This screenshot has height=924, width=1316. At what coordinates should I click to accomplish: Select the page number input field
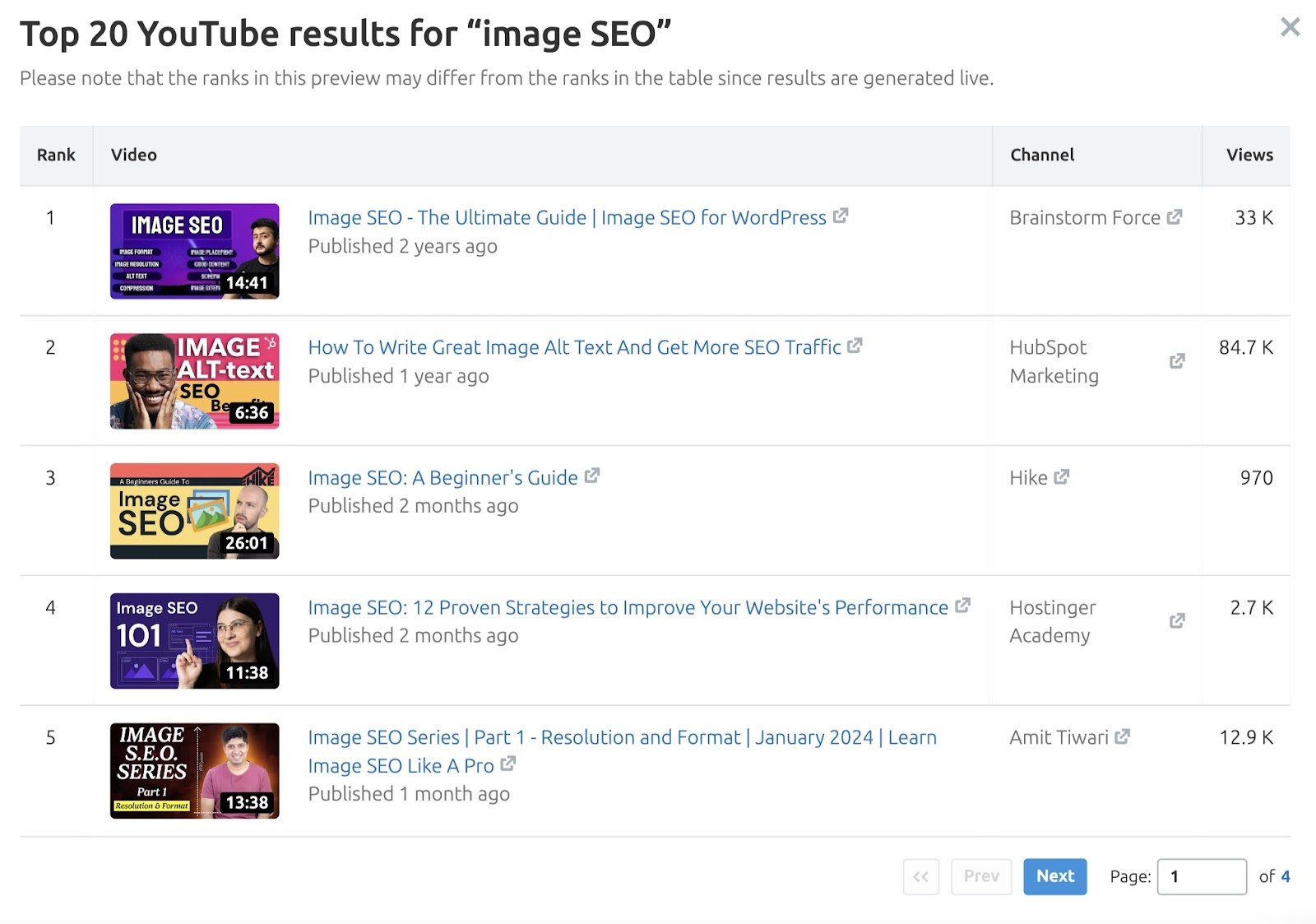tap(1202, 876)
